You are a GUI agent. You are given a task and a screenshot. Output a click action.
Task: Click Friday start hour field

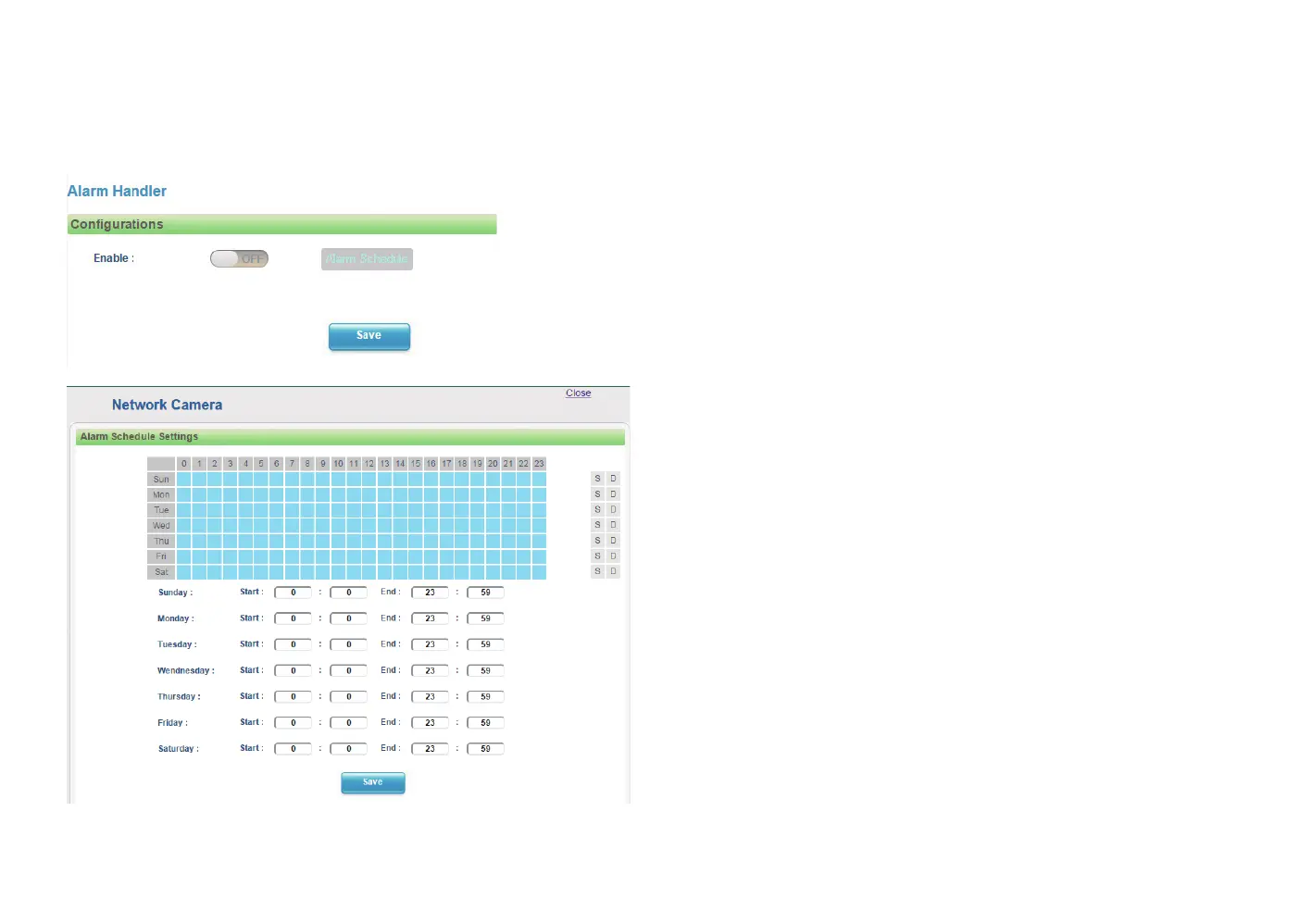(x=294, y=723)
